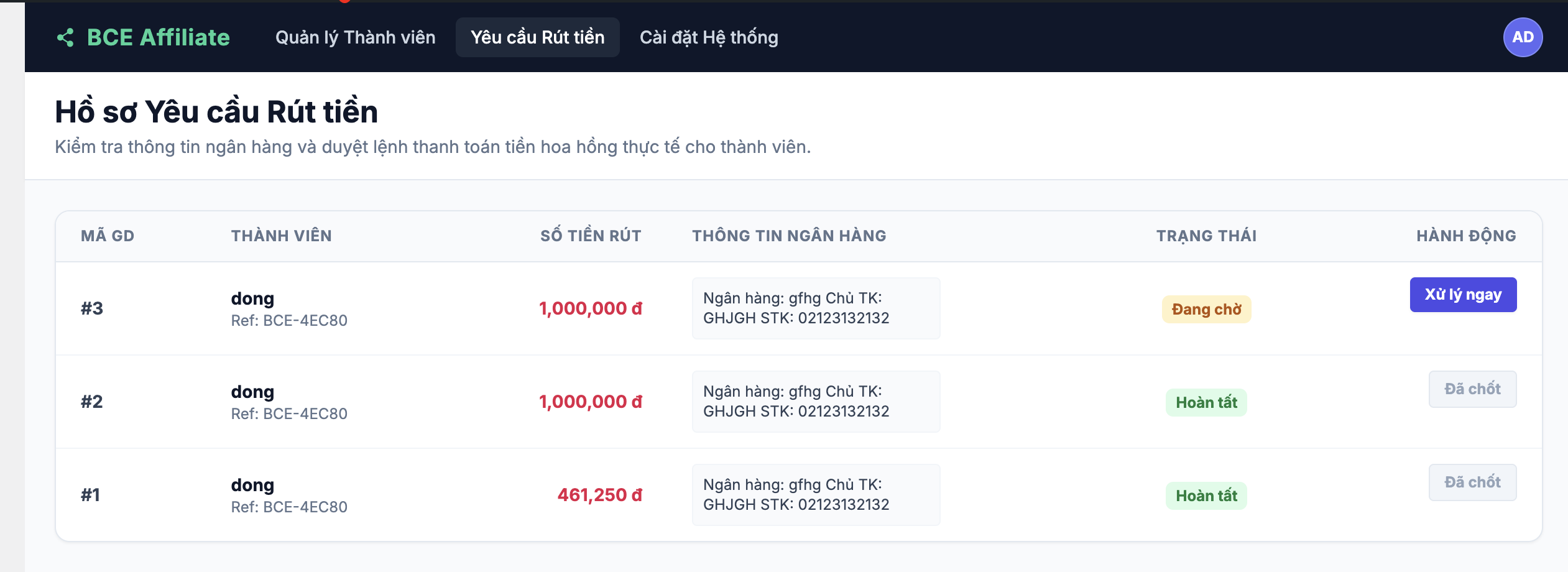Open Cài đặt Hệ thống tab

(x=709, y=37)
